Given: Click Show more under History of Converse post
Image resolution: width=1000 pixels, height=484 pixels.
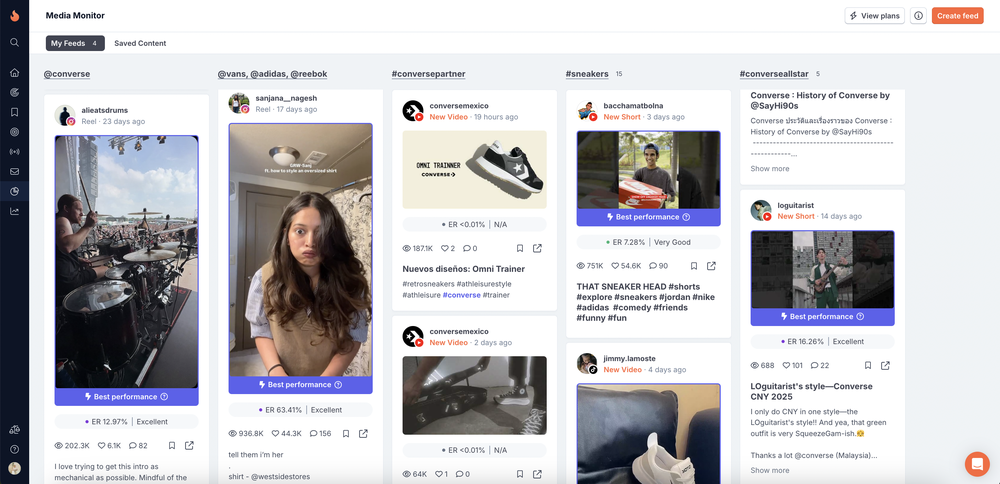Looking at the screenshot, I should click(x=770, y=169).
